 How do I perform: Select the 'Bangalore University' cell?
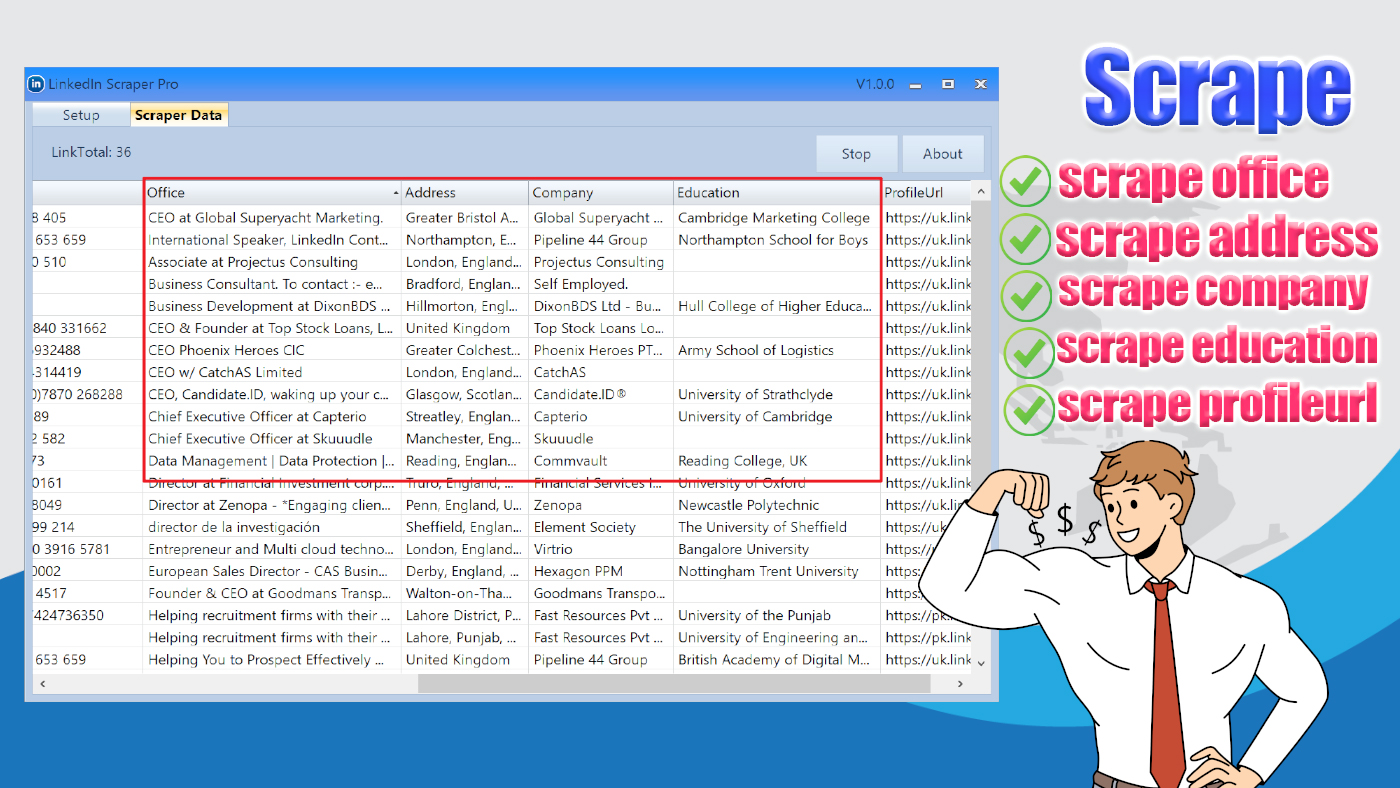777,549
